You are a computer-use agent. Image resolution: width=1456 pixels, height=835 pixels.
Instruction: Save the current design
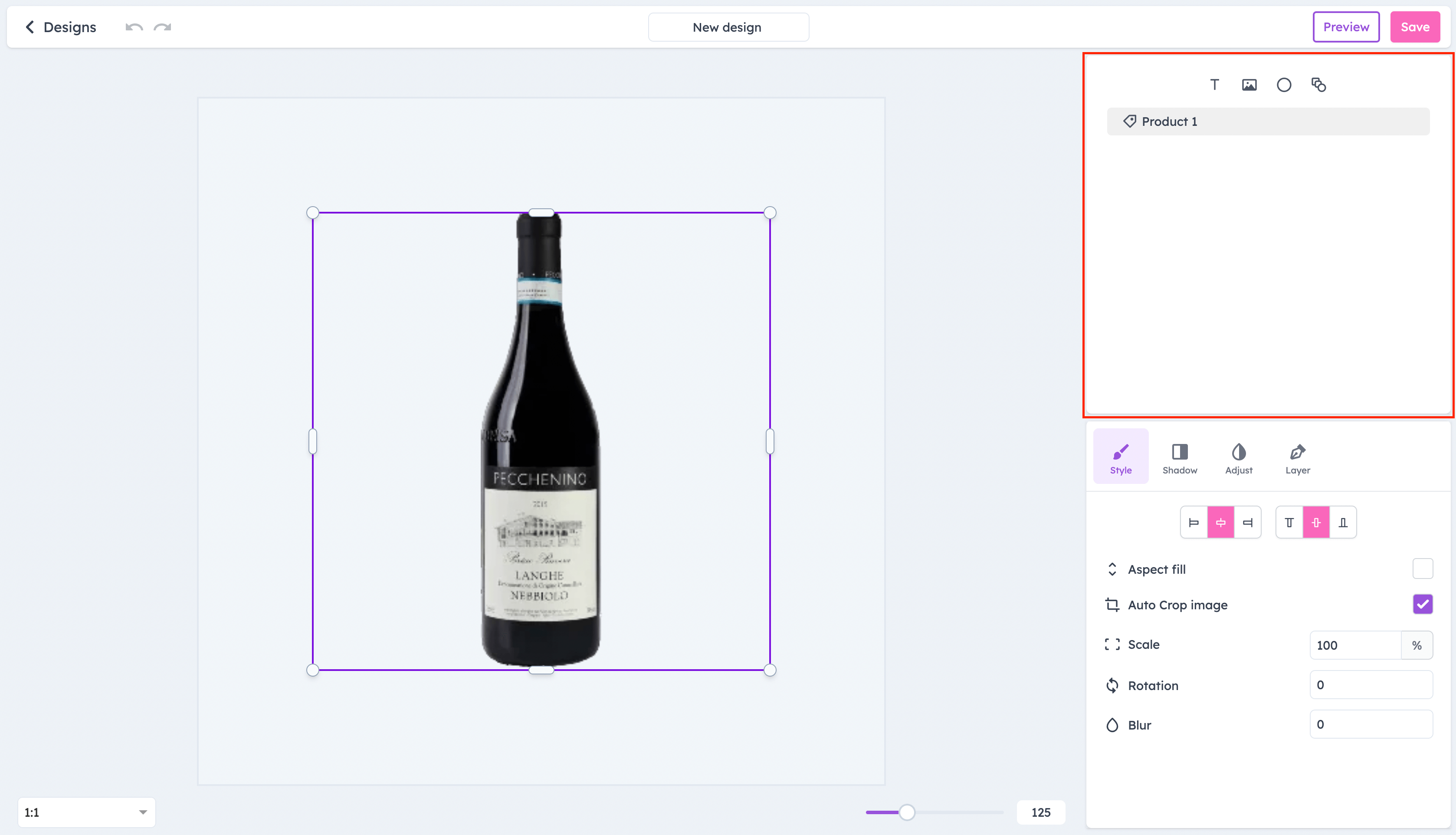tap(1415, 27)
